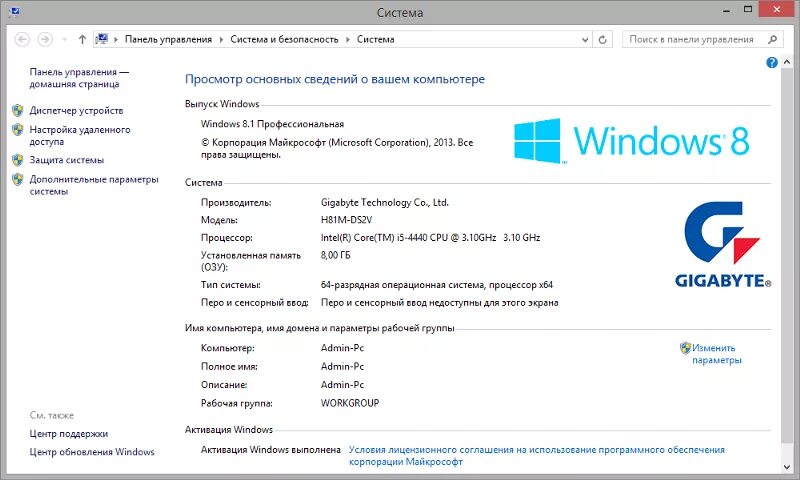Image resolution: width=800 pixels, height=480 pixels.
Task: Open 'Диспетчер устройств' link
Action: 76,110
